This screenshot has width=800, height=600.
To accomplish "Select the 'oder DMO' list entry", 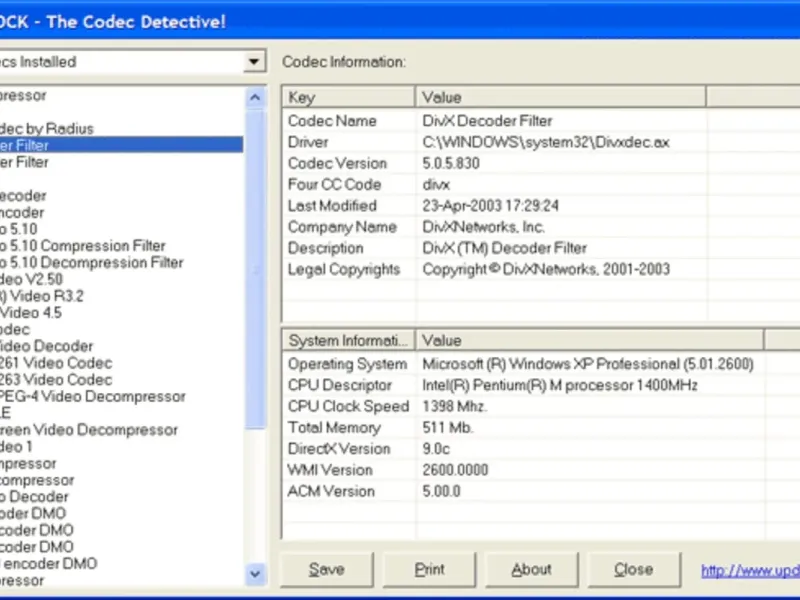I will [x=33, y=513].
